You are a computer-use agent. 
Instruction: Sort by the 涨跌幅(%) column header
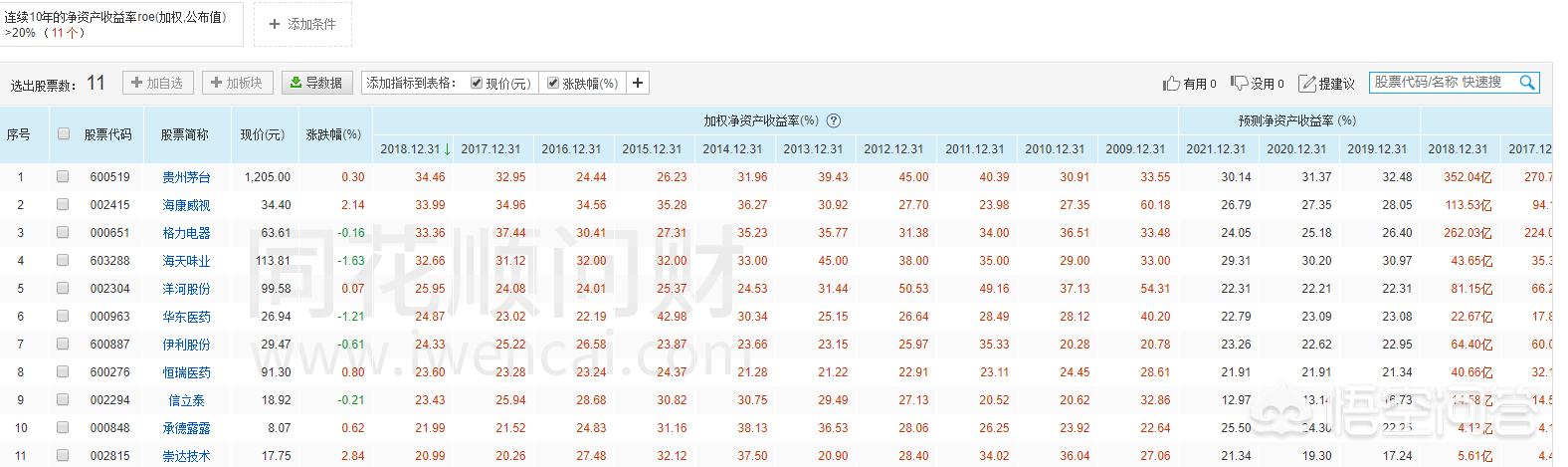[x=333, y=134]
